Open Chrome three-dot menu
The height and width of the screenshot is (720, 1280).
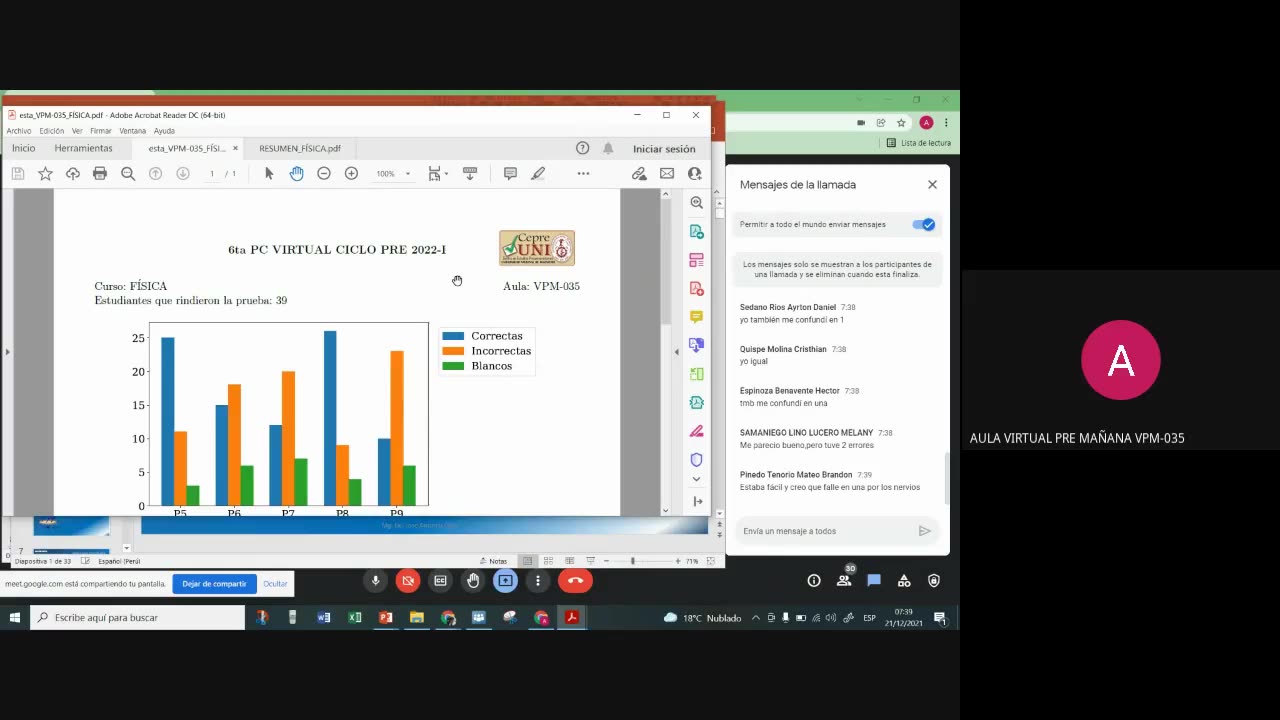(x=946, y=122)
